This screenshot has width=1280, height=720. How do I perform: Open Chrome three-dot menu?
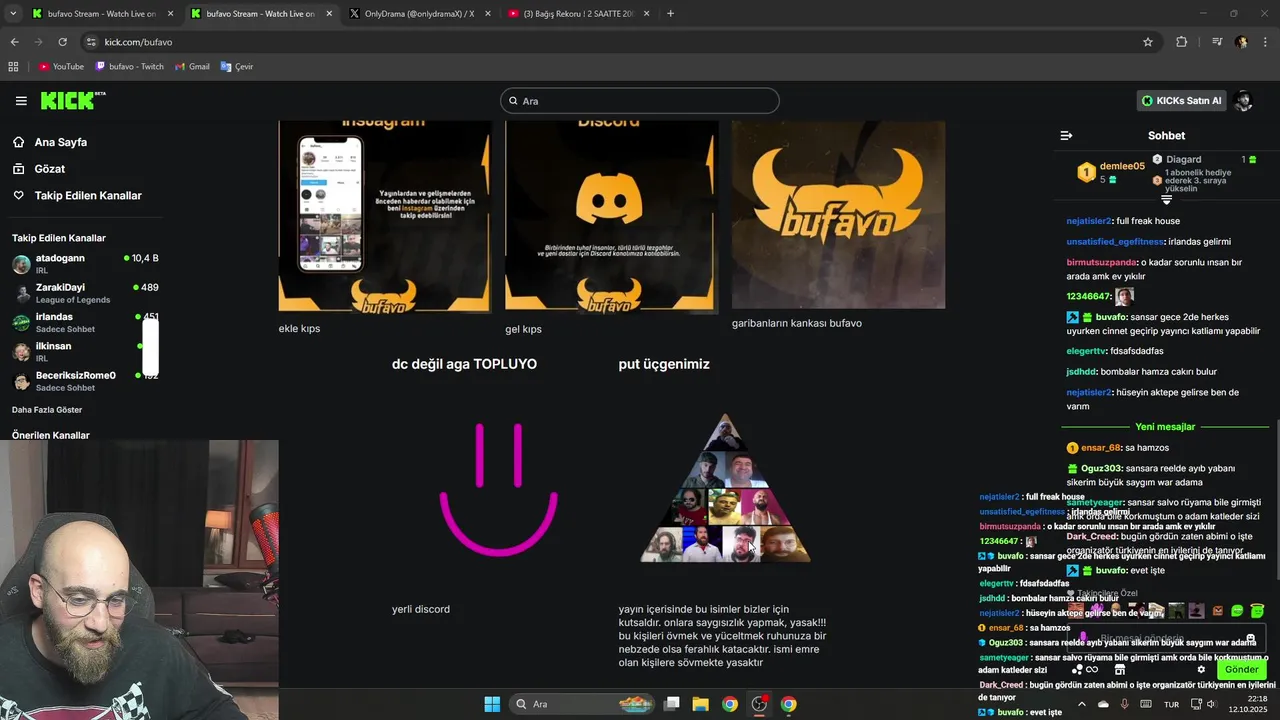pos(1266,42)
